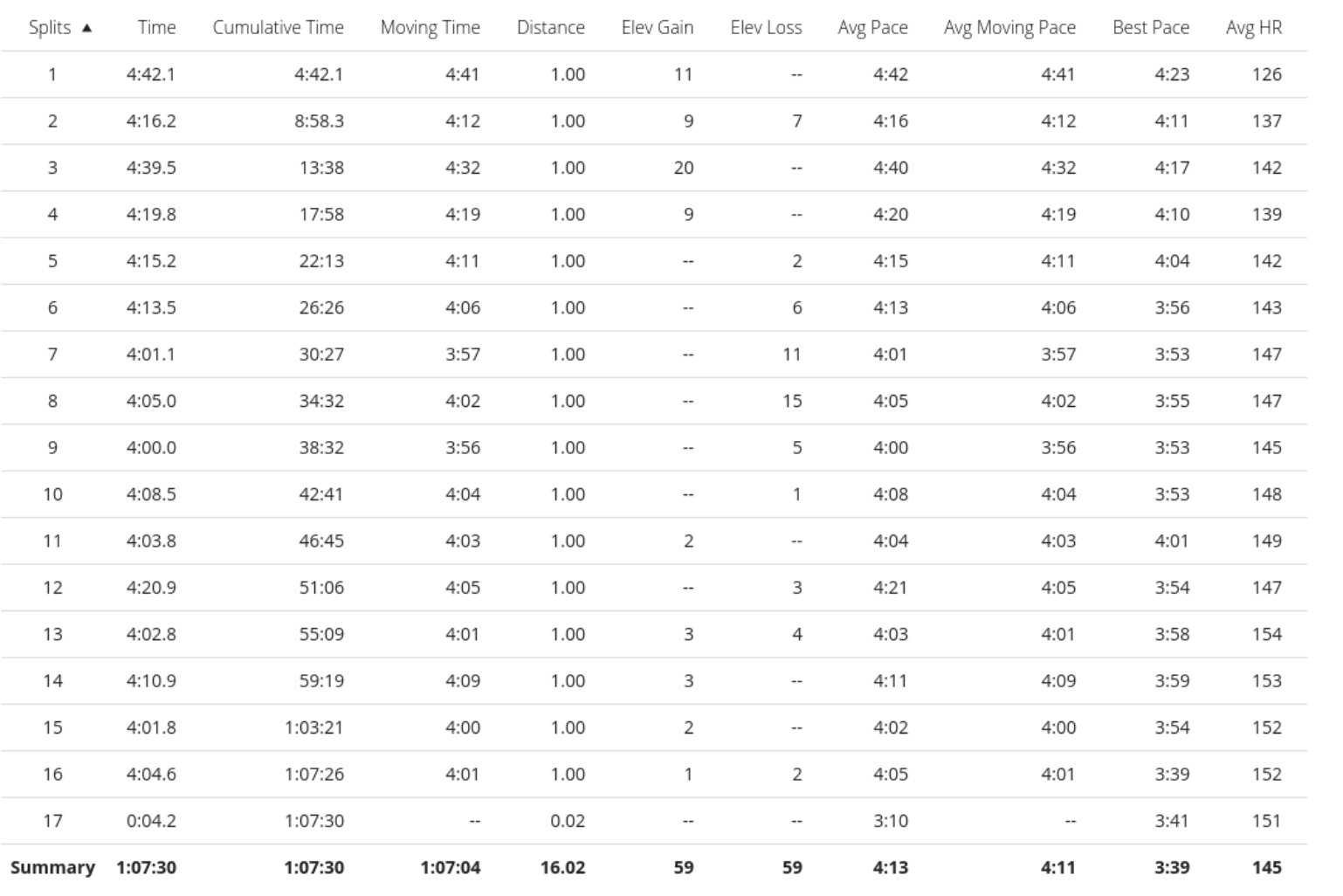Viewport: 1343px width, 896px height.
Task: Sort by Avg Pace header
Action: click(872, 27)
